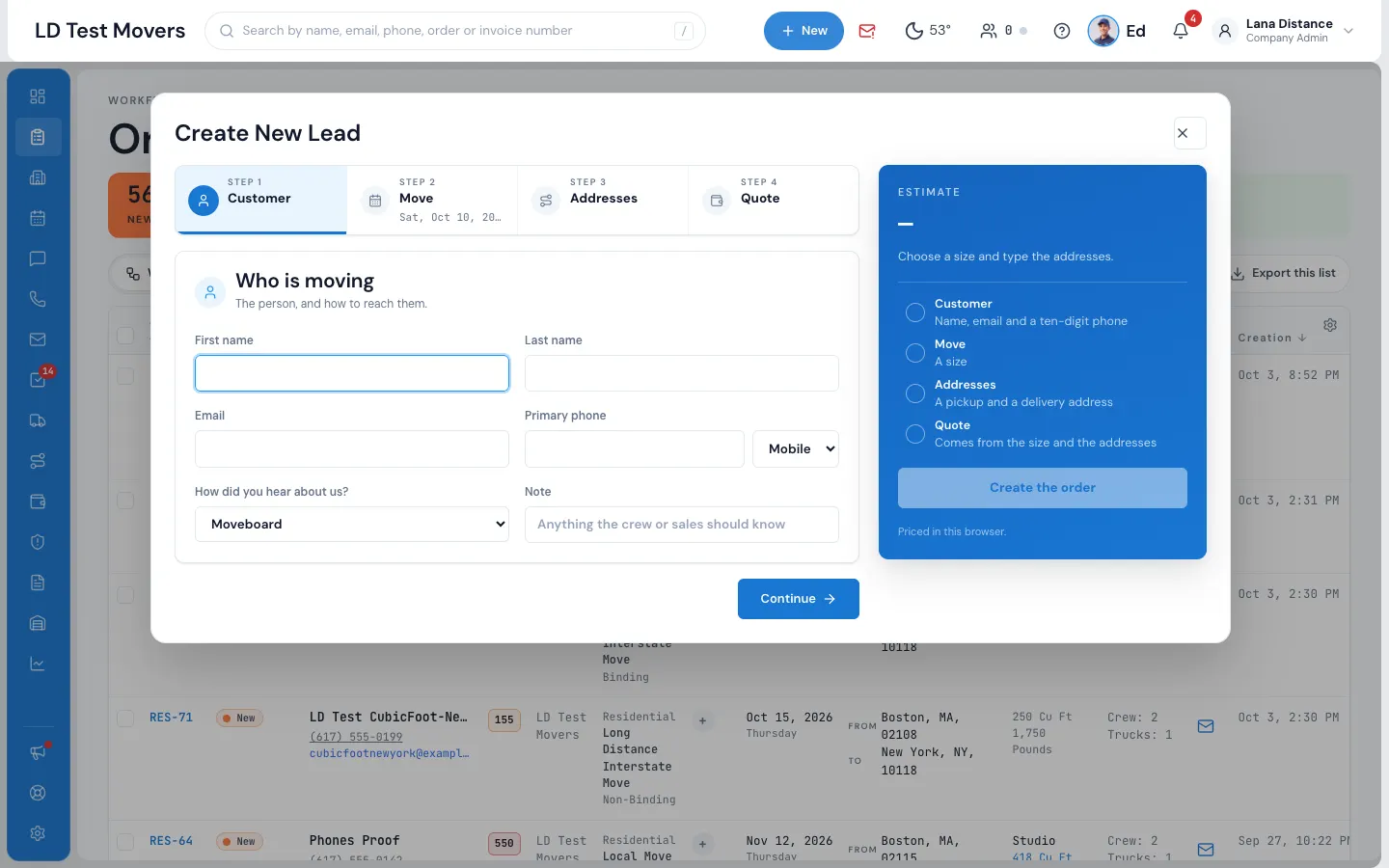Viewport: 1389px width, 868px height.
Task: Open the wallet payments sidebar icon
Action: click(38, 502)
